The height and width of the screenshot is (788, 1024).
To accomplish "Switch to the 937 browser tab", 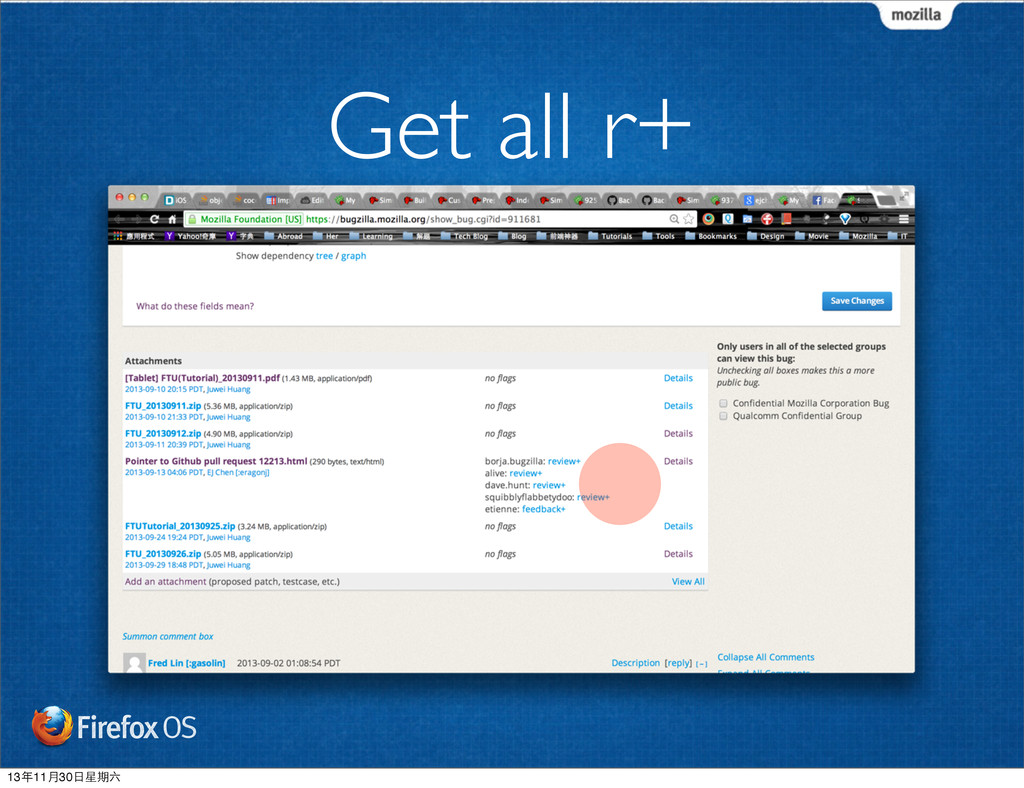I will 722,200.
